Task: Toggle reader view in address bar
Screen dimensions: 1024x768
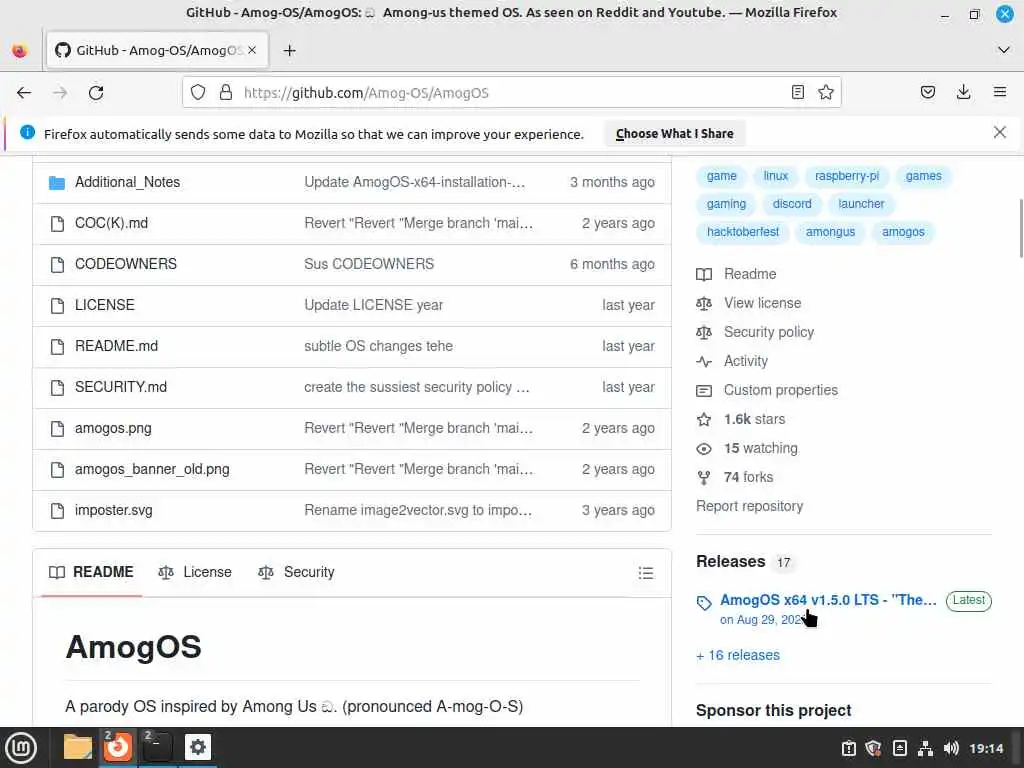Action: 797,92
